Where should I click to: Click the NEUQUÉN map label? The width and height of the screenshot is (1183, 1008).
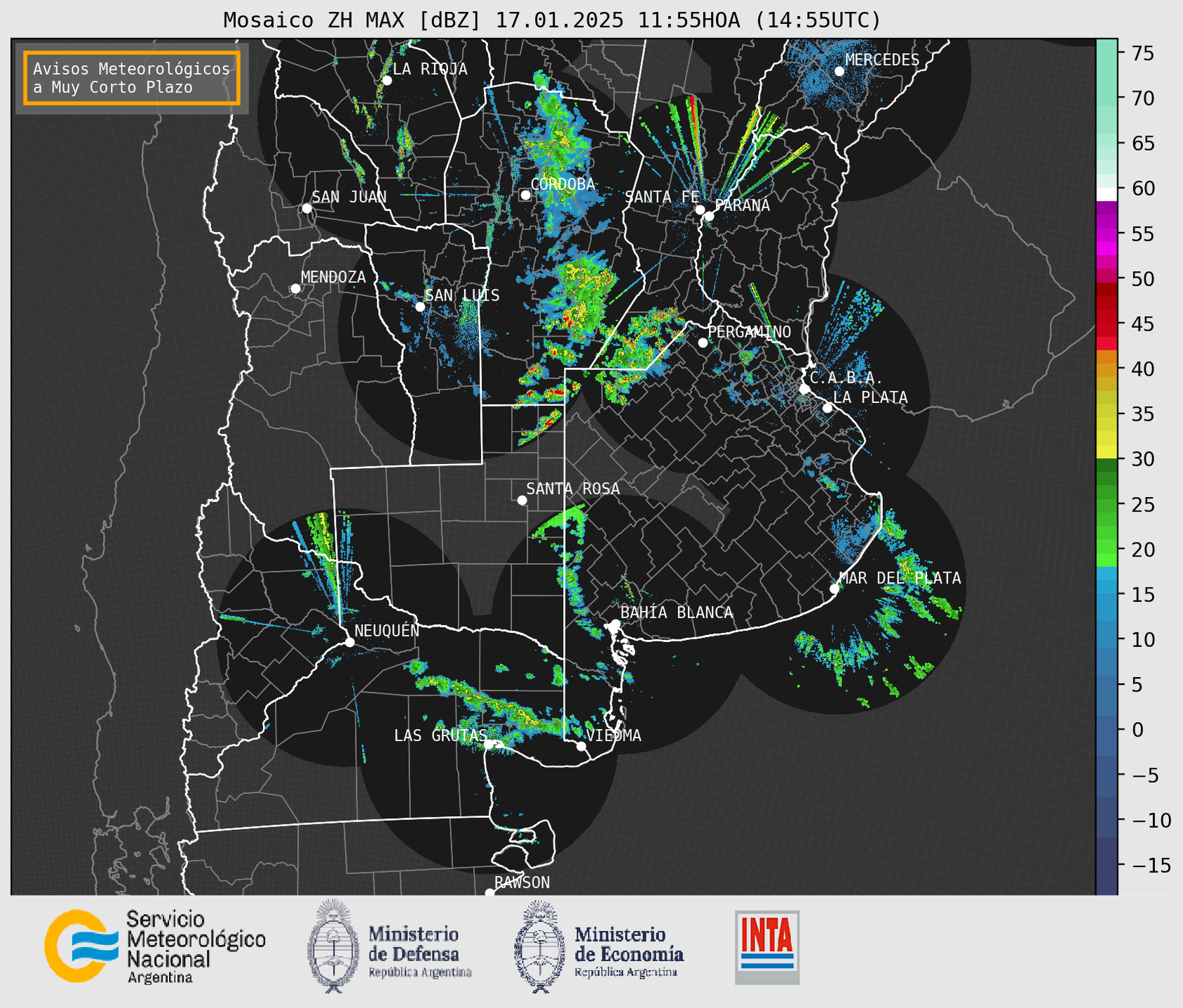tap(387, 631)
